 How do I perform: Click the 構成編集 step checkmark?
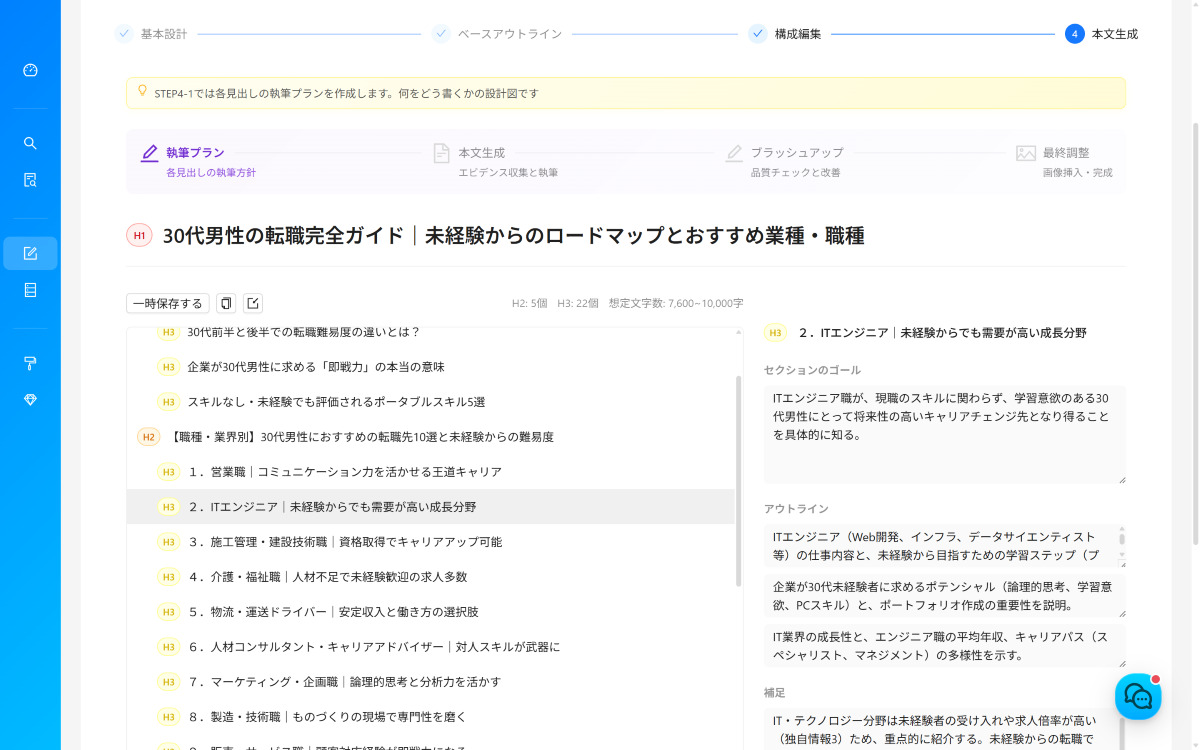pyautogui.click(x=758, y=33)
